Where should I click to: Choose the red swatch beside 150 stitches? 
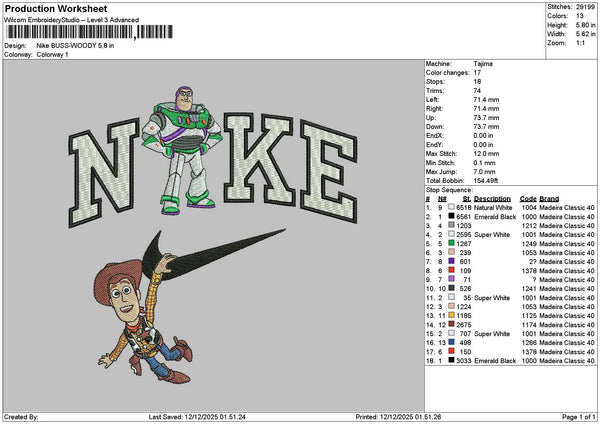click(452, 351)
